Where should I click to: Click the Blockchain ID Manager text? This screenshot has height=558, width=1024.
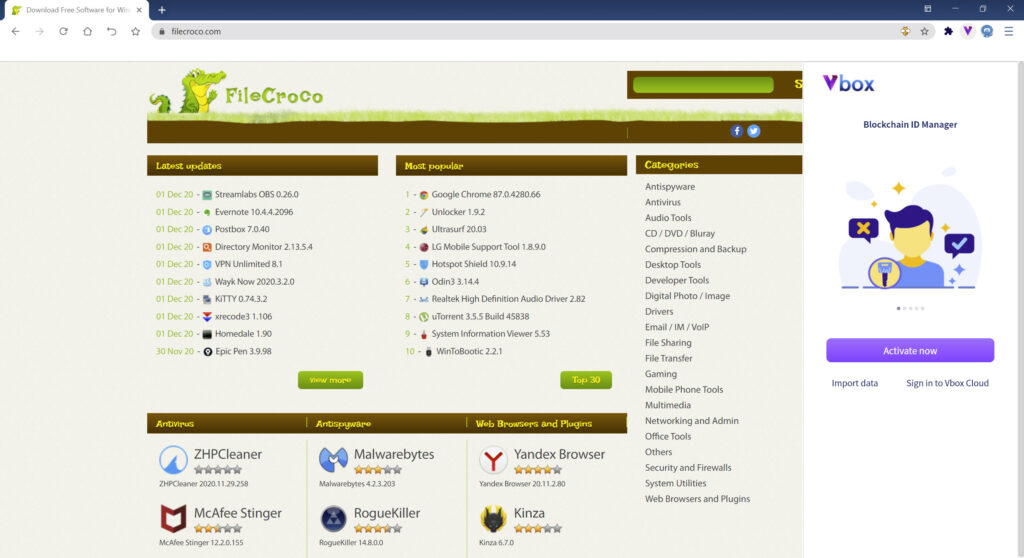(x=910, y=125)
